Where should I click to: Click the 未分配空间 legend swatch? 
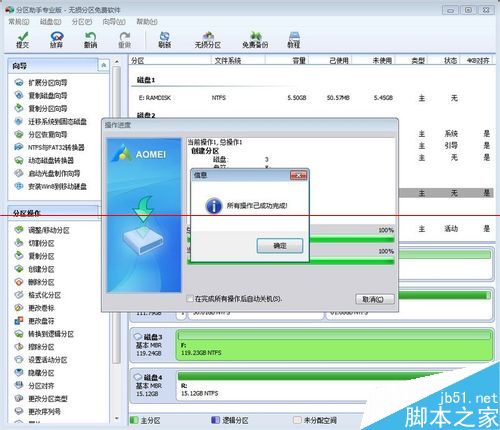pyautogui.click(x=297, y=420)
